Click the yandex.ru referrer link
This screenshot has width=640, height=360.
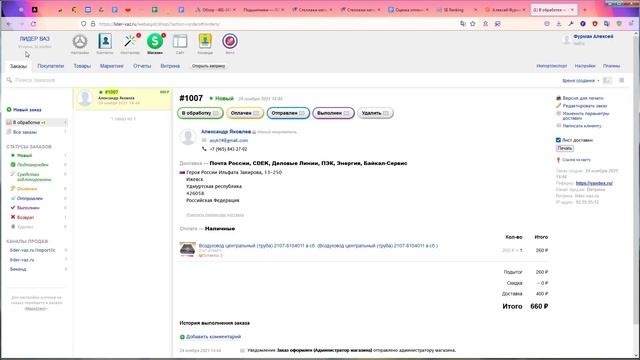pos(594,183)
